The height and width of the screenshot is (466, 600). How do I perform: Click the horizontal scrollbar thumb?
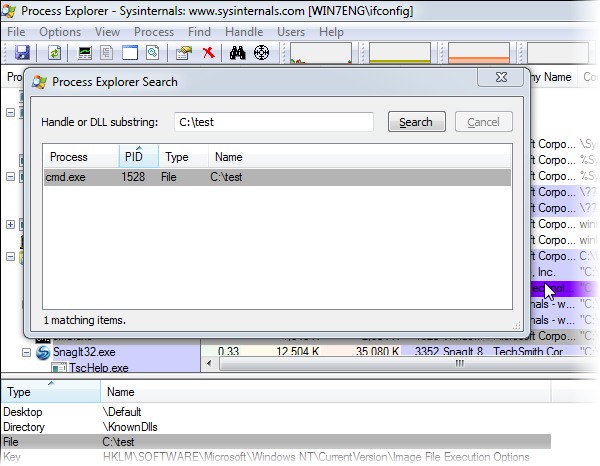point(410,363)
